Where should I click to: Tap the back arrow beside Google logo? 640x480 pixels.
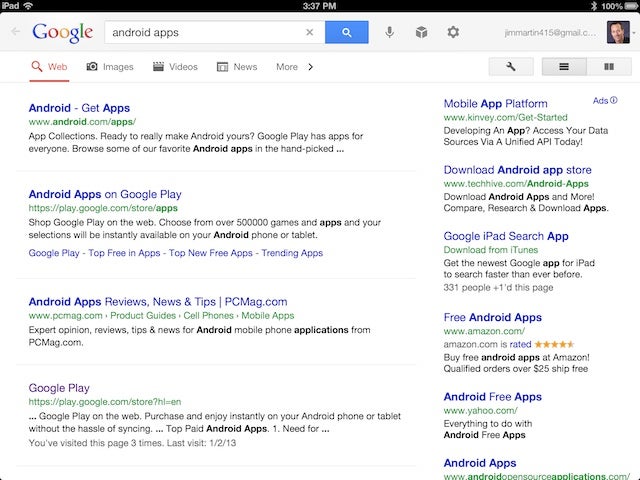click(x=16, y=31)
